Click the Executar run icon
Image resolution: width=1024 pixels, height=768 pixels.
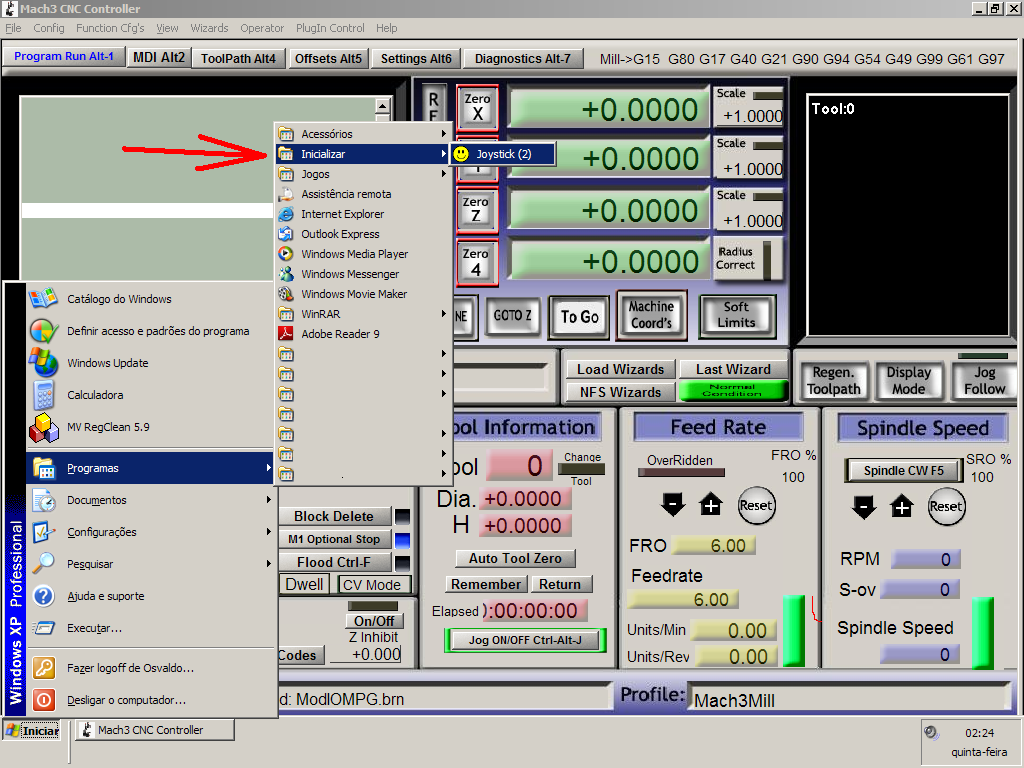[43, 628]
